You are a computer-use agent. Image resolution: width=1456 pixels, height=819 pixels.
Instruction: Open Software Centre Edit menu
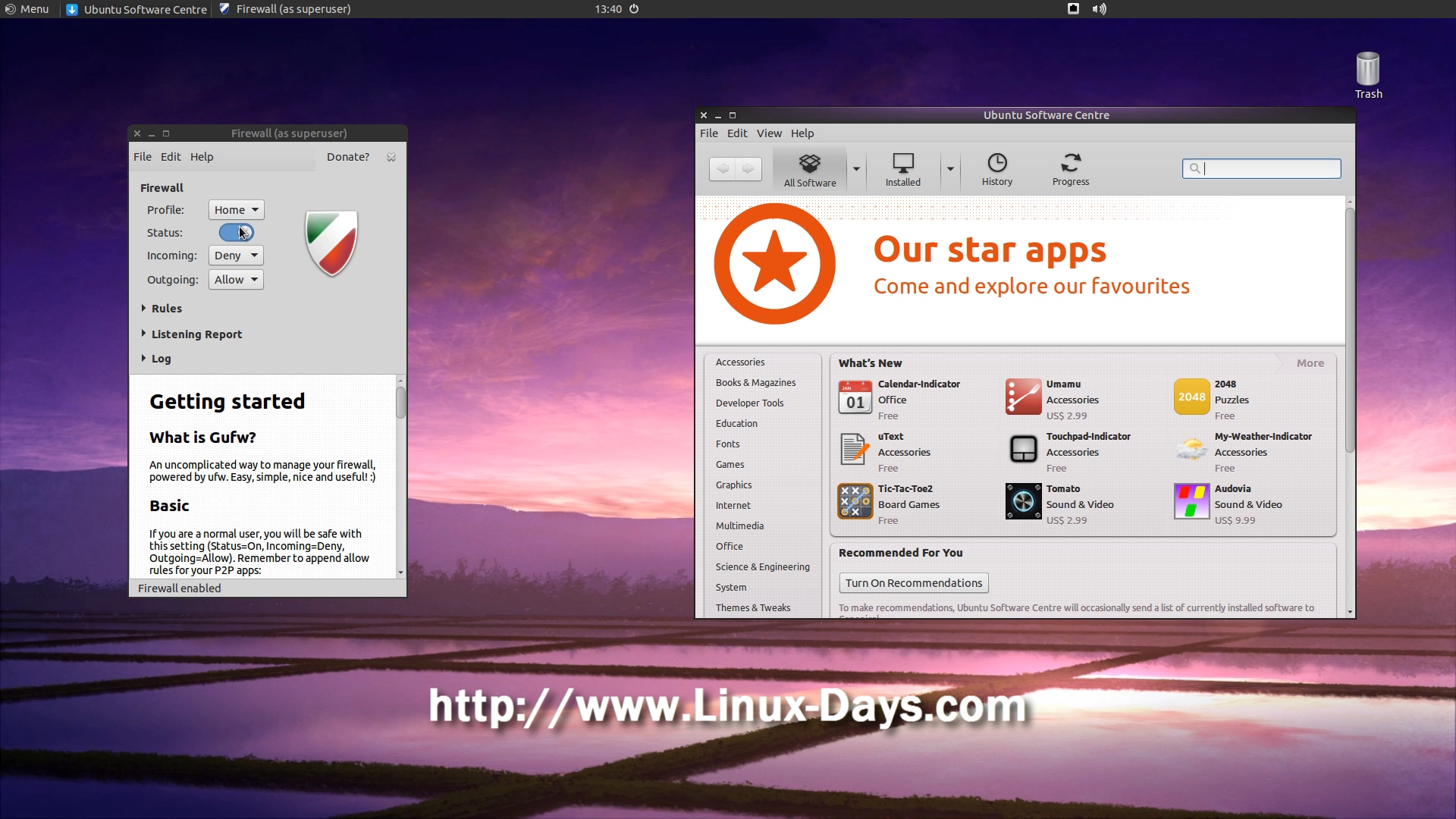(737, 133)
